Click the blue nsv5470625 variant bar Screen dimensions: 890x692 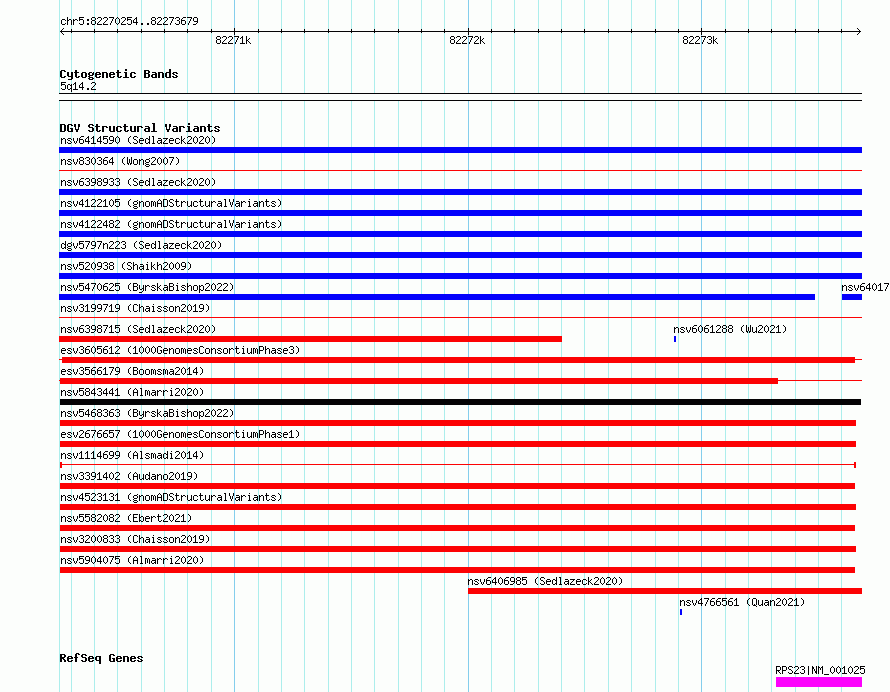pos(437,297)
